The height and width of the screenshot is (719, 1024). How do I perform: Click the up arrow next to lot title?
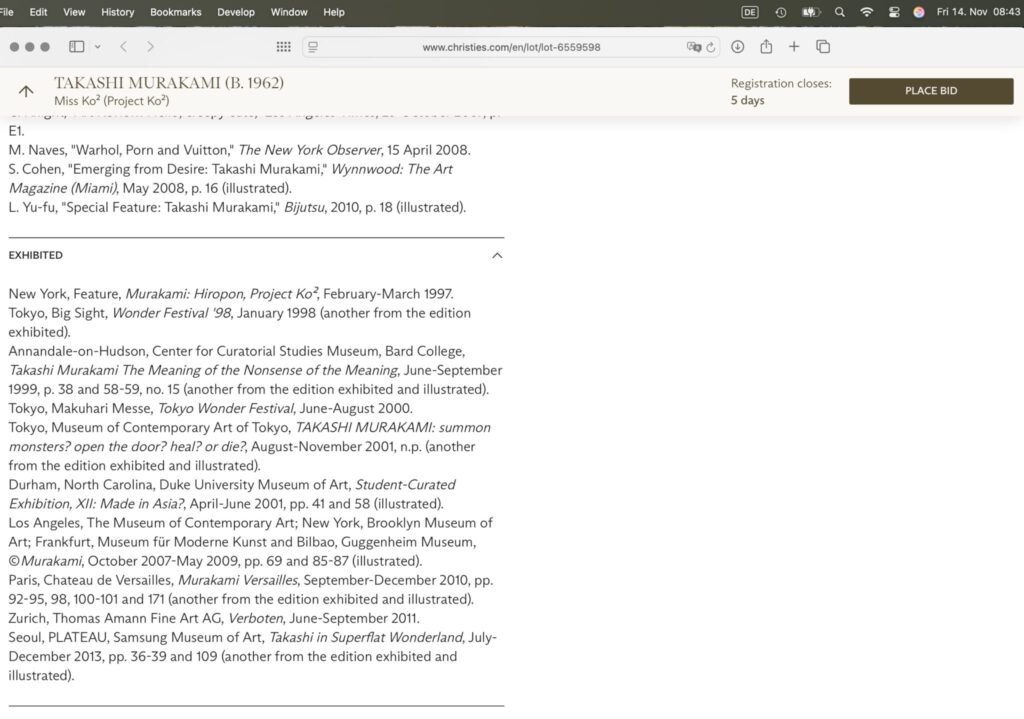pyautogui.click(x=26, y=91)
